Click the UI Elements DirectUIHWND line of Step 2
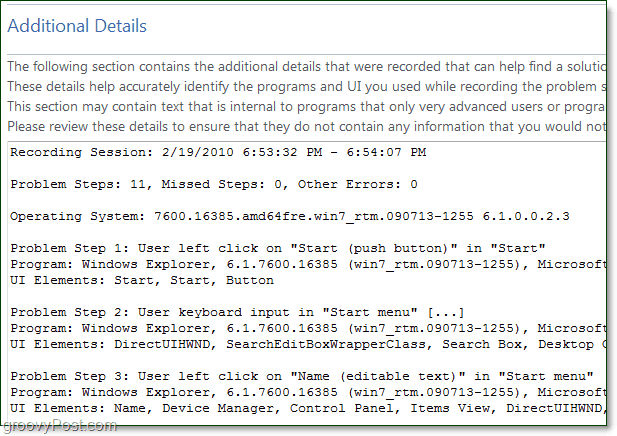The height and width of the screenshot is (436, 617). coord(308,344)
